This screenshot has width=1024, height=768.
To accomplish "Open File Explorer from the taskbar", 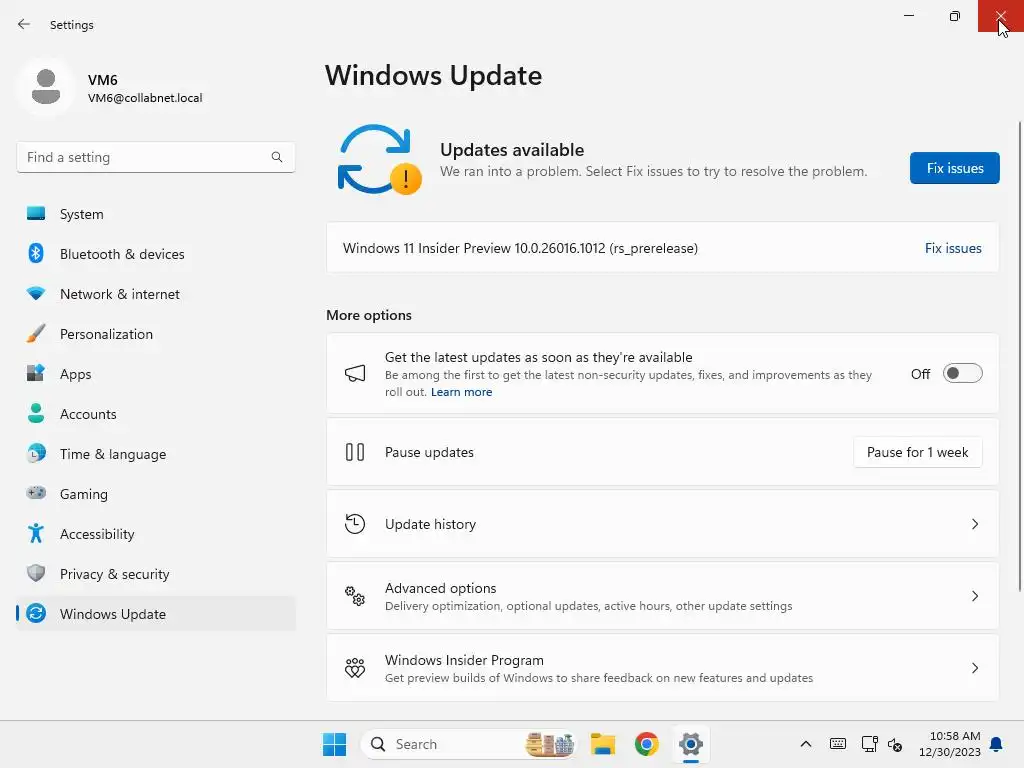I will [603, 744].
